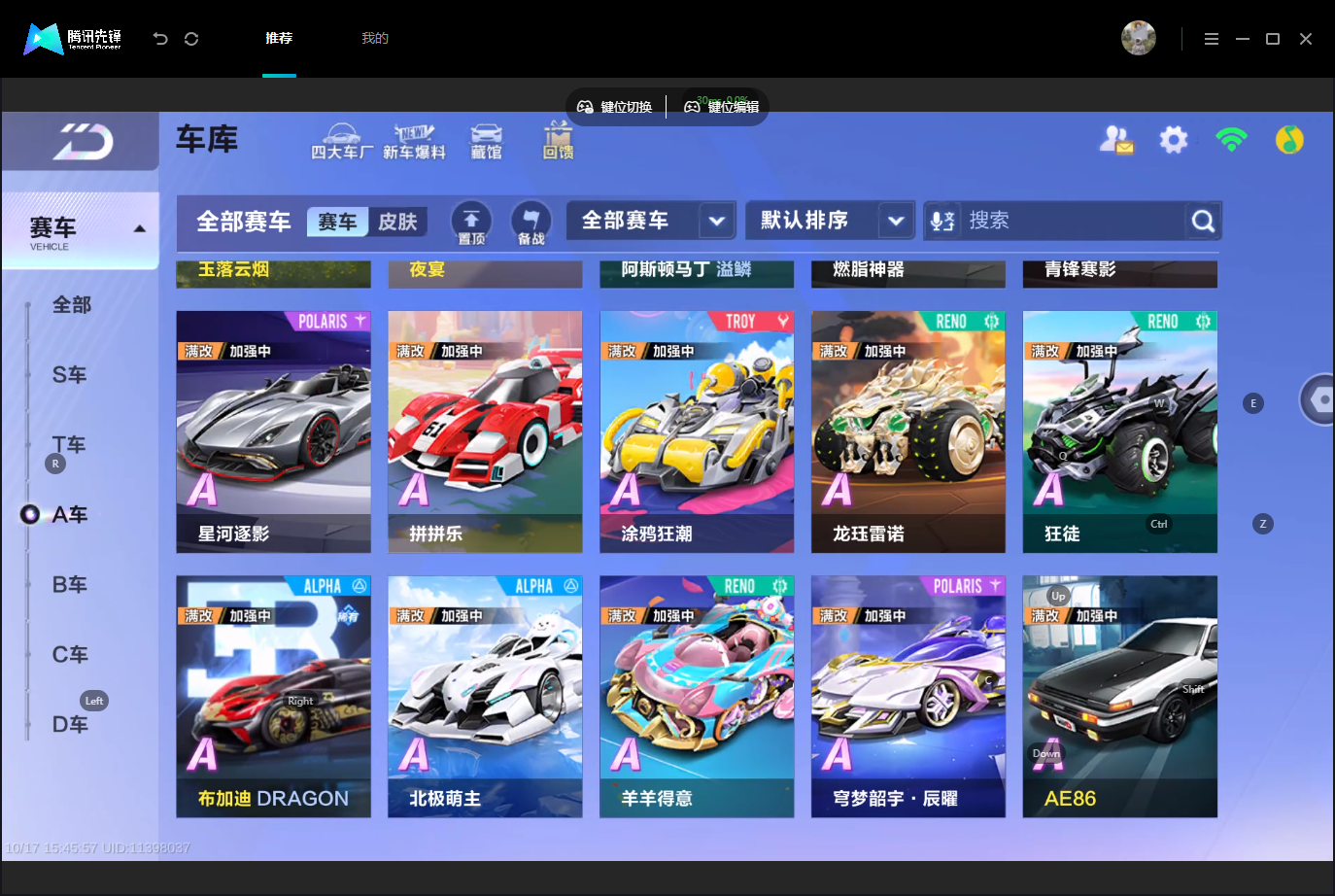This screenshot has width=1335, height=896.
Task: Click the 备战 battle-ready button
Action: [x=531, y=223]
